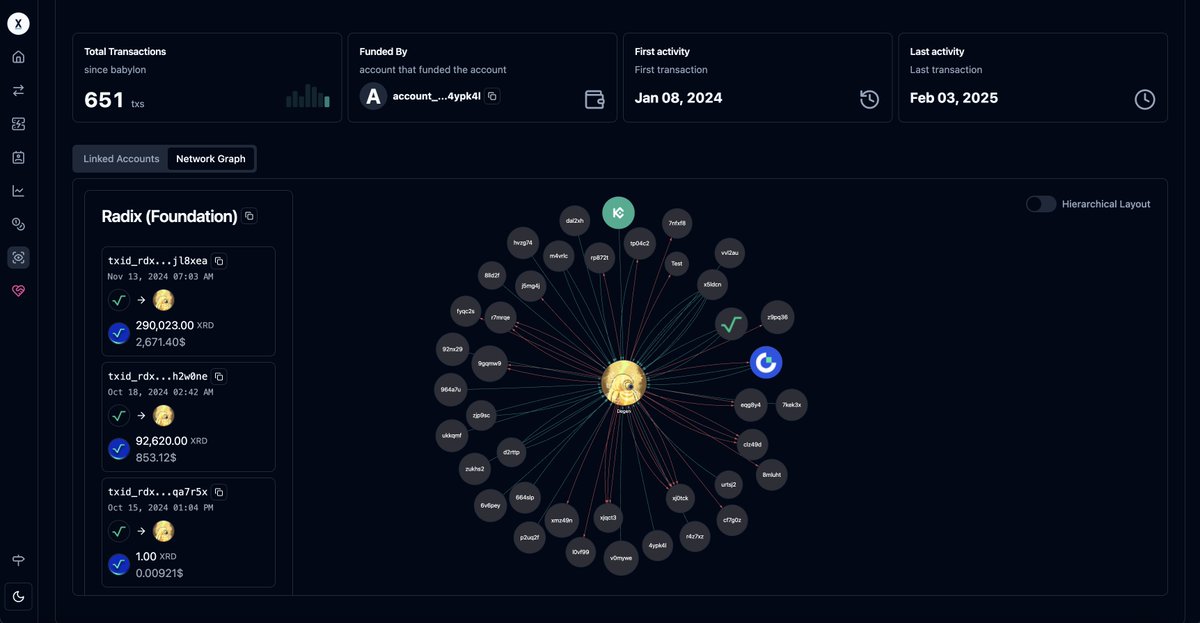Viewport: 1200px width, 623px height.
Task: Select graph node clz49d
Action: click(x=752, y=444)
